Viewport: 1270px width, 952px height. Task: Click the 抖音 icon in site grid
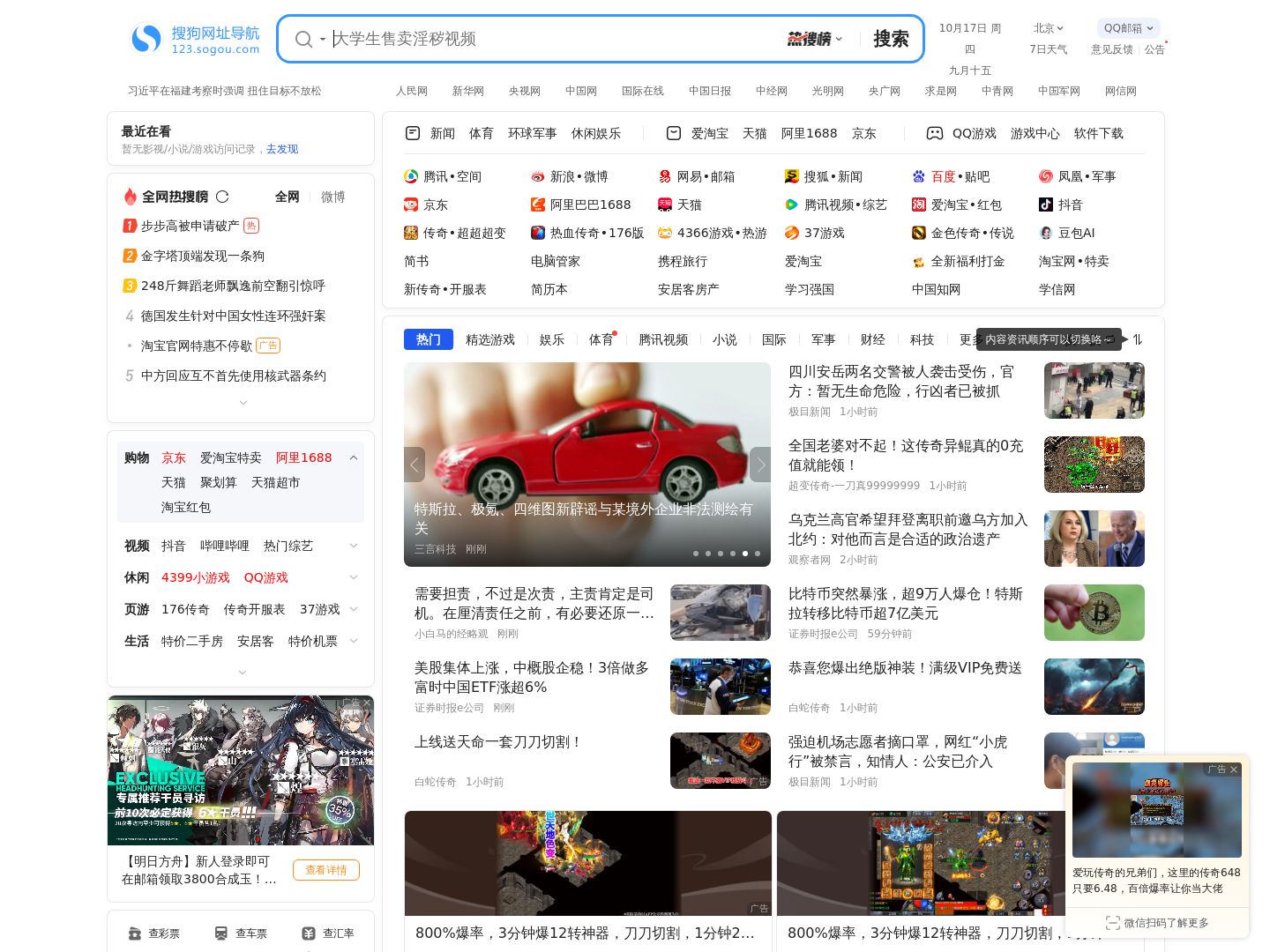1046,205
